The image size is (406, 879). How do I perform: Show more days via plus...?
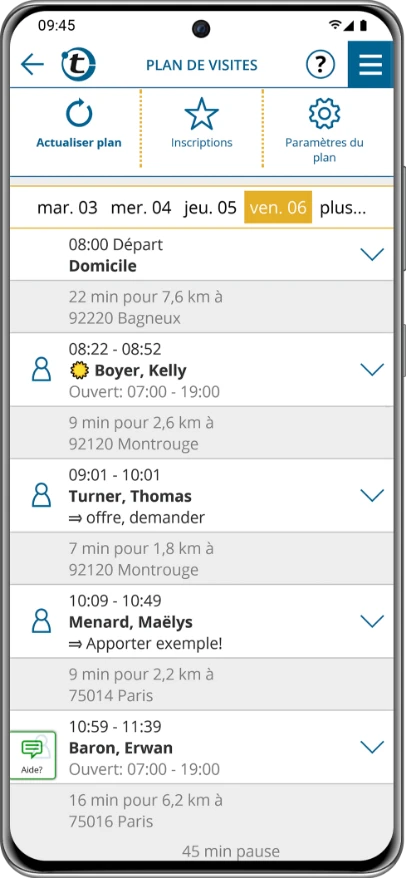tap(343, 208)
